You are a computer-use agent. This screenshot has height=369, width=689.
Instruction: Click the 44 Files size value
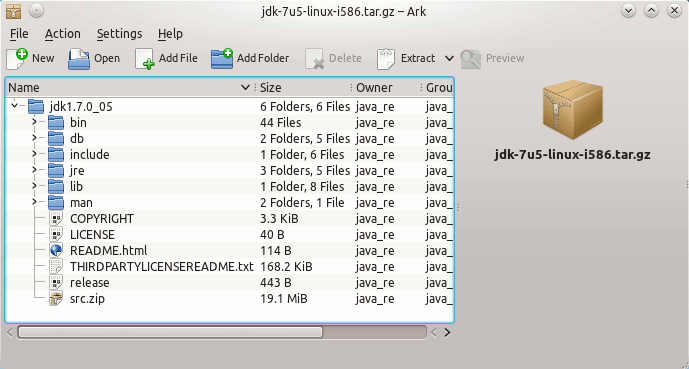coord(281,123)
